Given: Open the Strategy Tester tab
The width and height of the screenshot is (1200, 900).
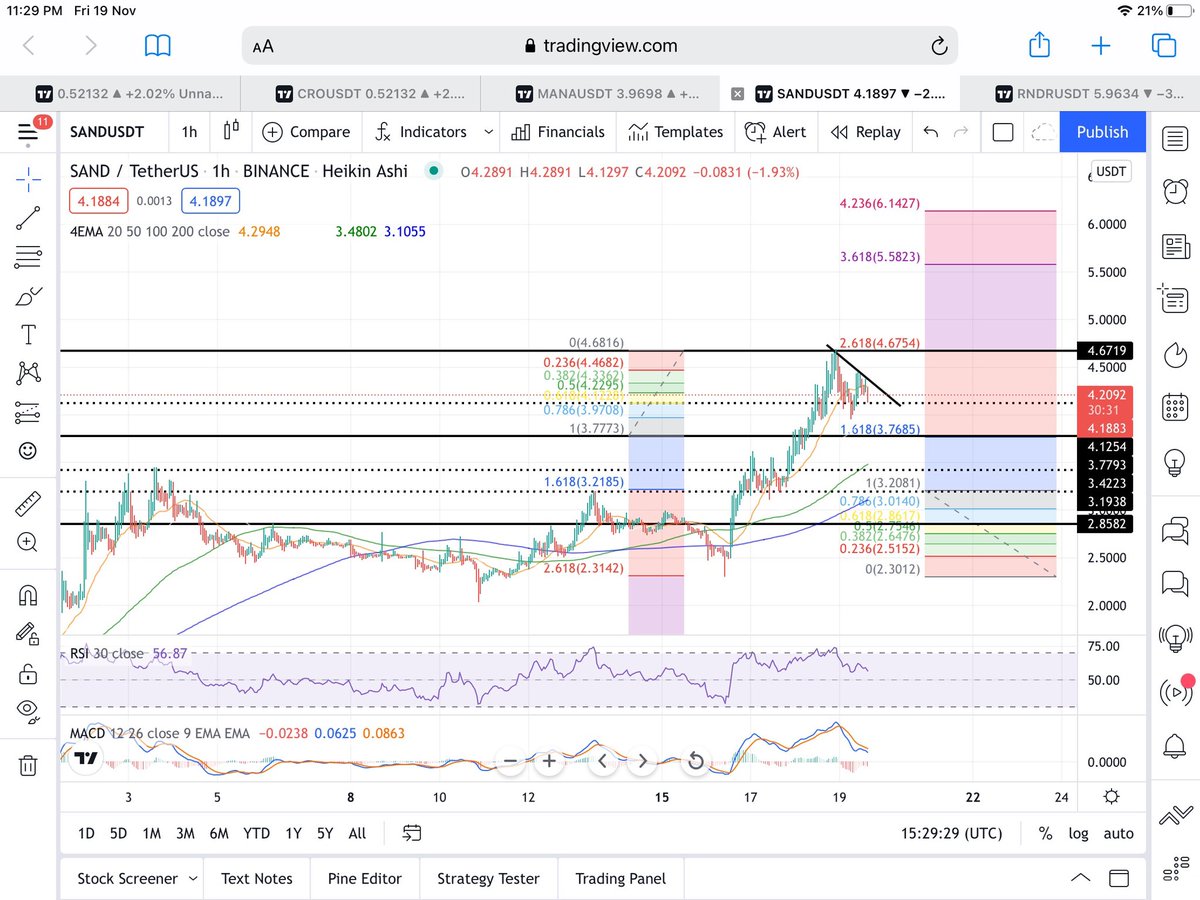Looking at the screenshot, I should coord(488,878).
